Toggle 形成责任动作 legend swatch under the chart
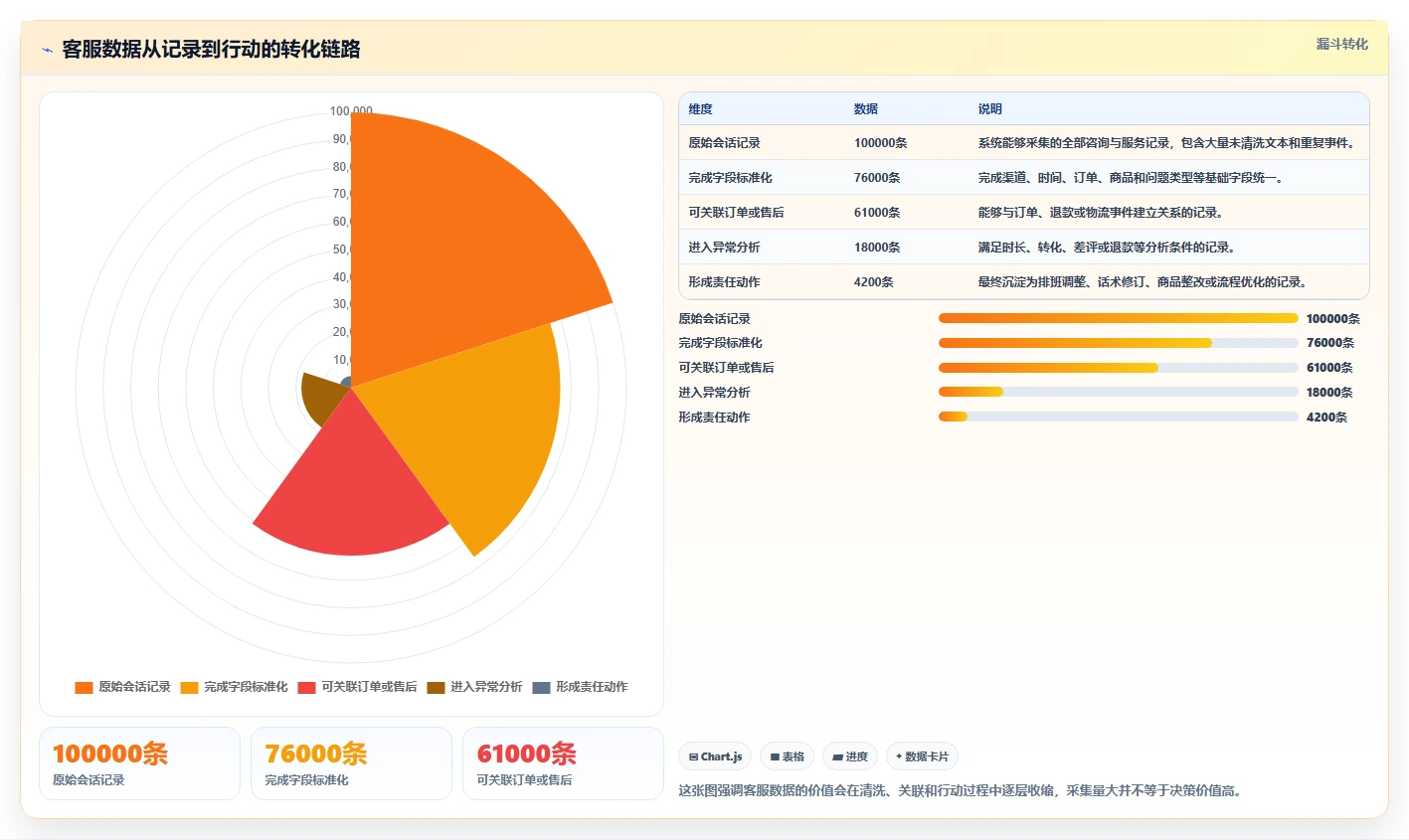The image size is (1409, 840). point(541,687)
